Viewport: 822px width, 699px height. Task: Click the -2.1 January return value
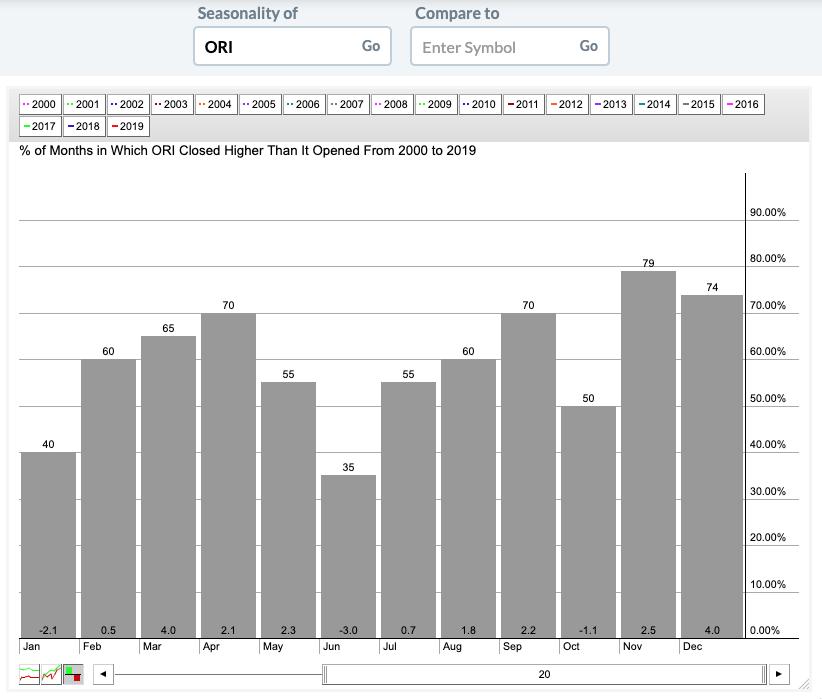[x=48, y=630]
